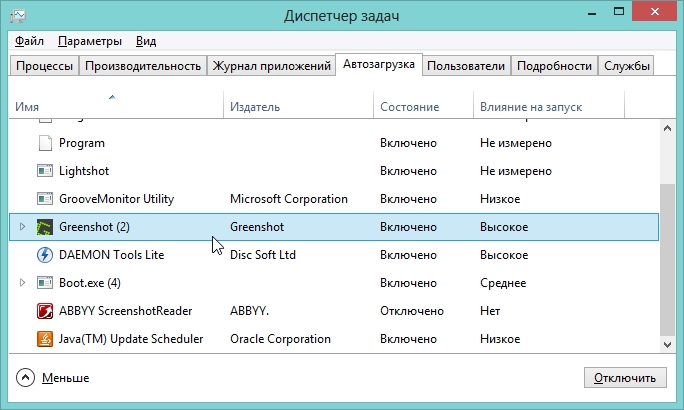Close the Диспетчер задач window

coord(654,11)
